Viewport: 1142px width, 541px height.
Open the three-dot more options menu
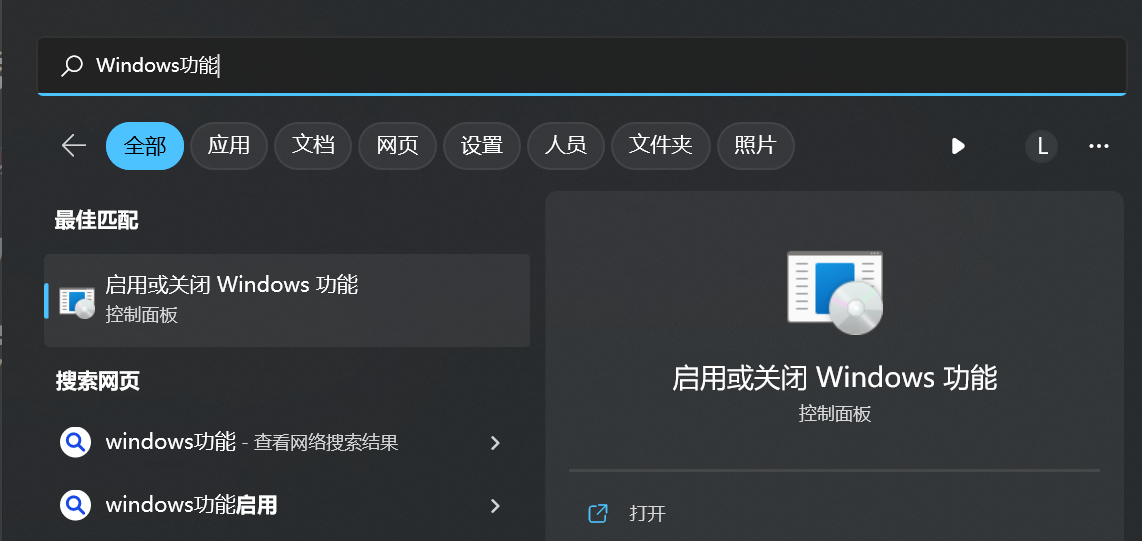click(1098, 146)
